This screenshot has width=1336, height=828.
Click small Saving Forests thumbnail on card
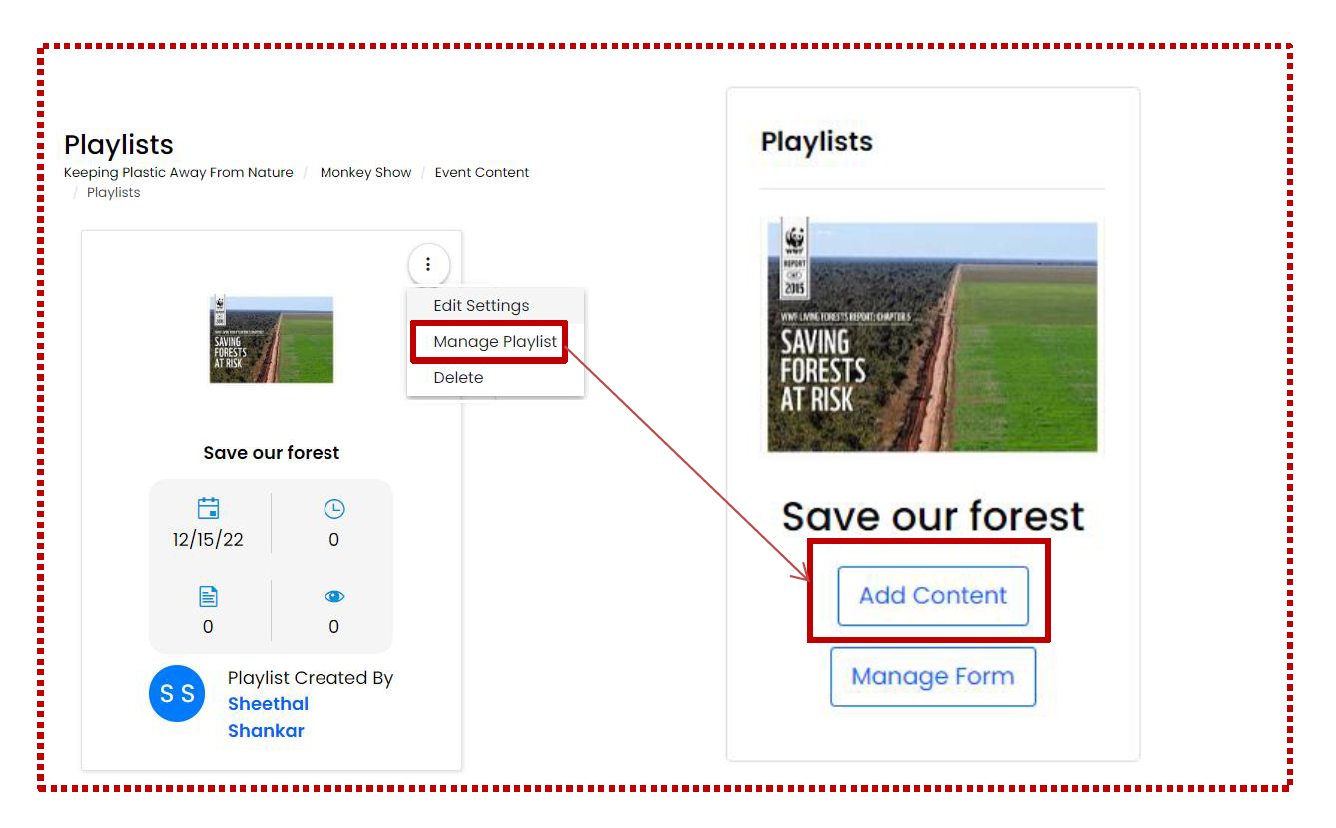click(x=271, y=339)
